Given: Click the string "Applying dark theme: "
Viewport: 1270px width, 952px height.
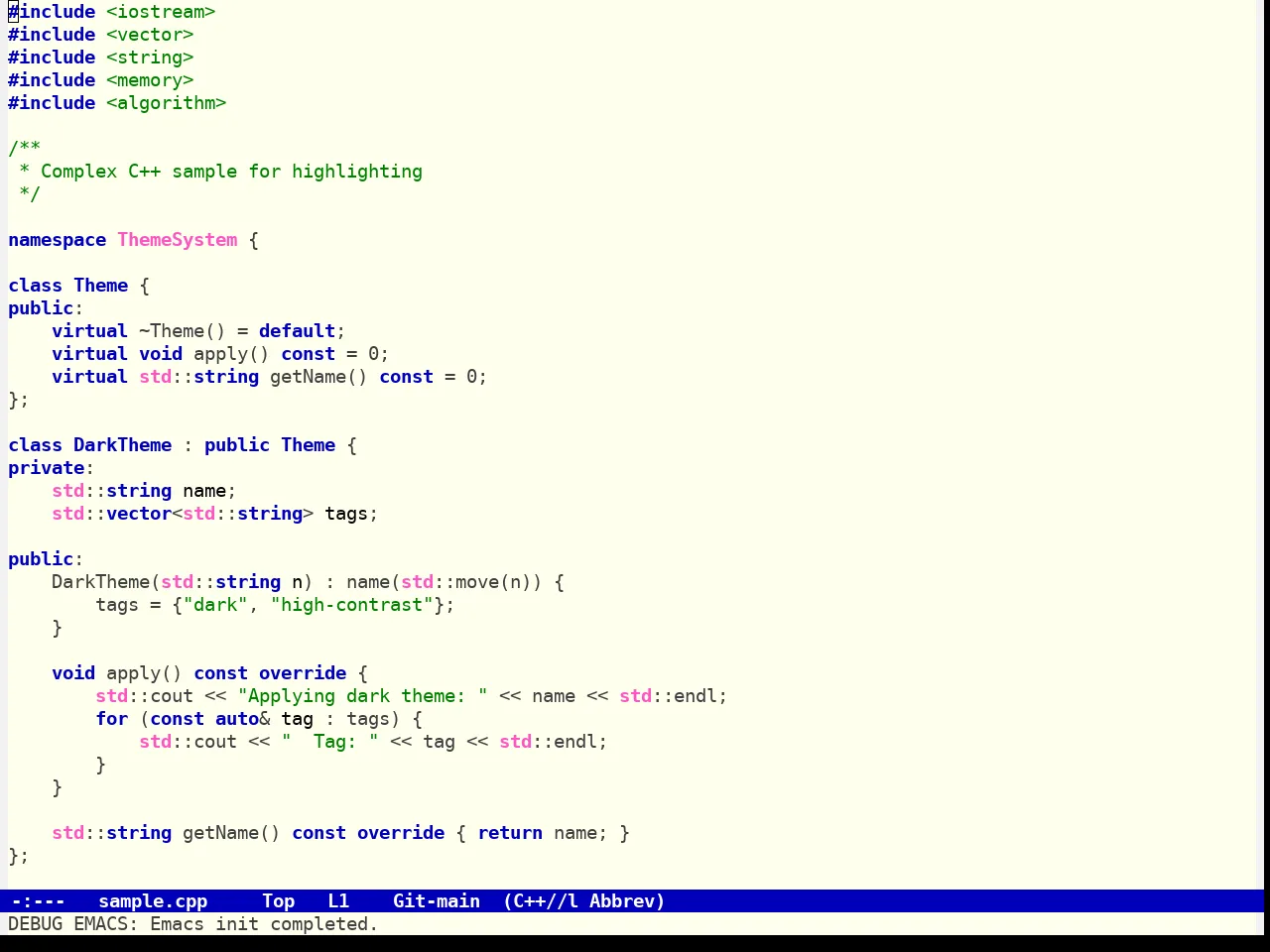Looking at the screenshot, I should pyautogui.click(x=362, y=696).
